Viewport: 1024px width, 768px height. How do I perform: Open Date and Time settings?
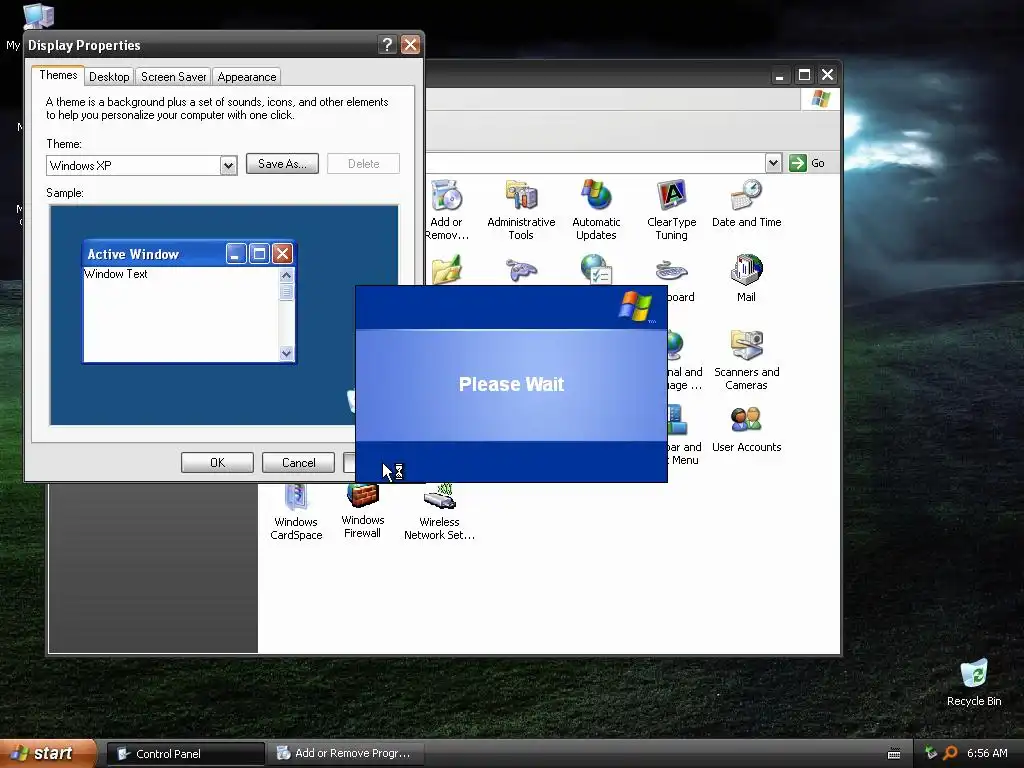coord(746,203)
